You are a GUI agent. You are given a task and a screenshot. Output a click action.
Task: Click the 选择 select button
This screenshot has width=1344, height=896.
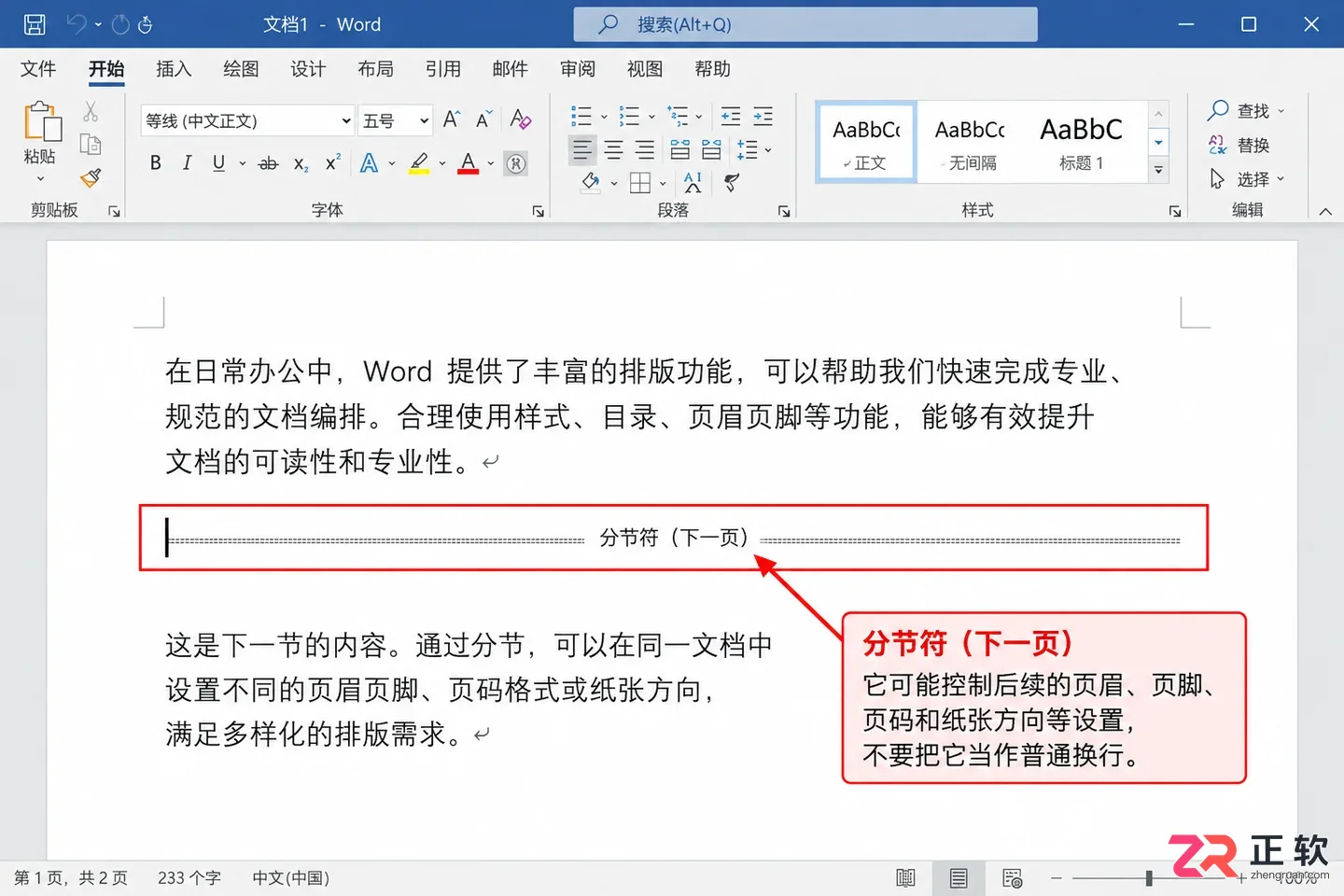pos(1246,178)
